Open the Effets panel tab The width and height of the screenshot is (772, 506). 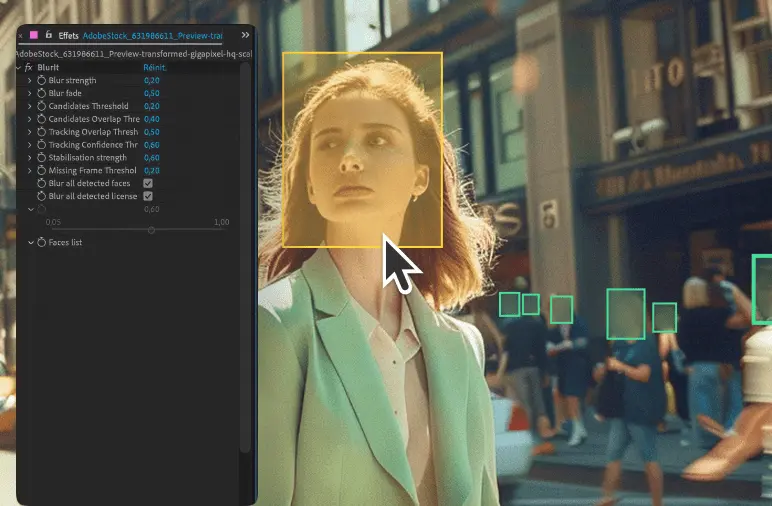pos(68,35)
